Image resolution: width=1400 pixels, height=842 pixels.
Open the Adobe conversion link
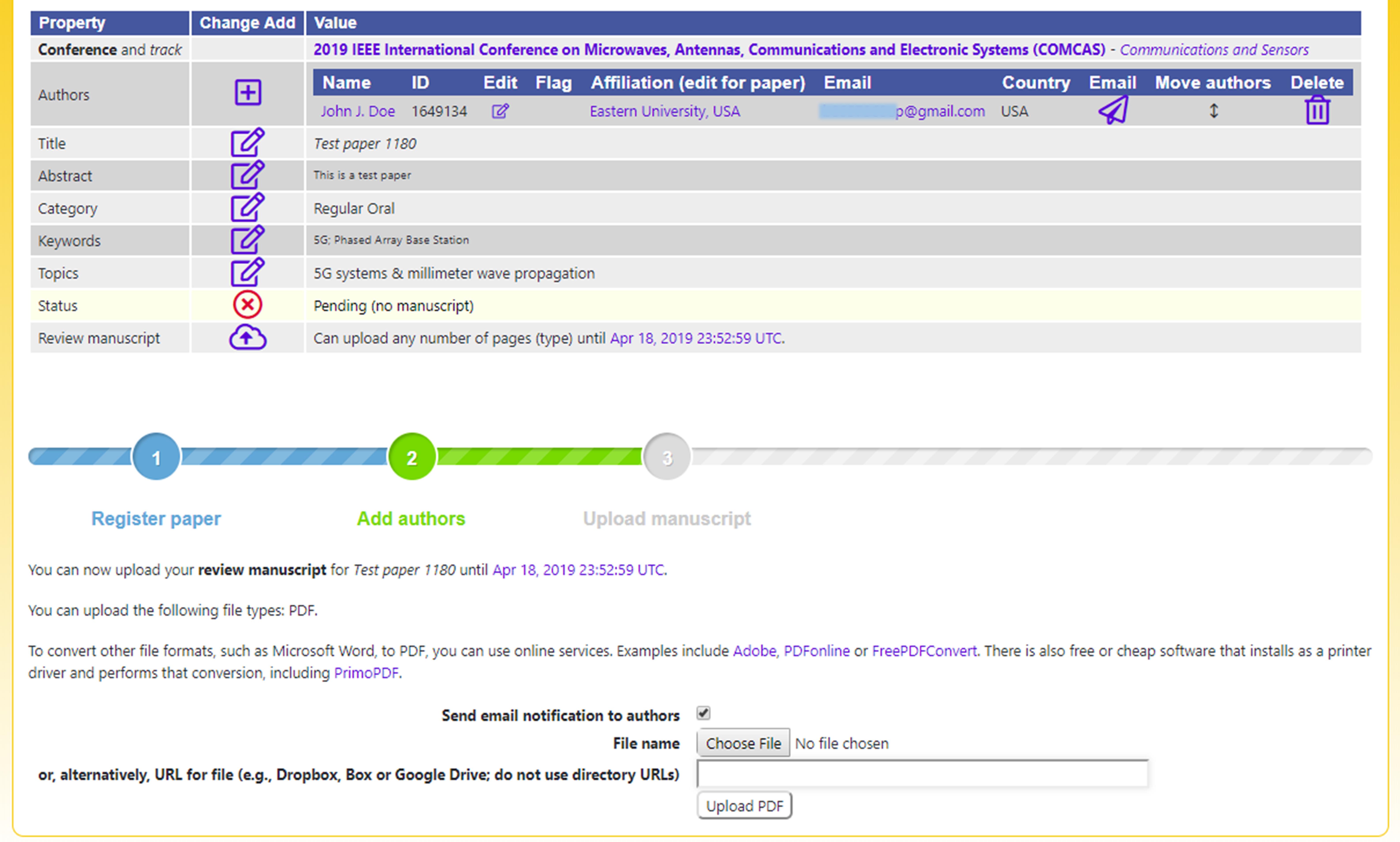754,651
